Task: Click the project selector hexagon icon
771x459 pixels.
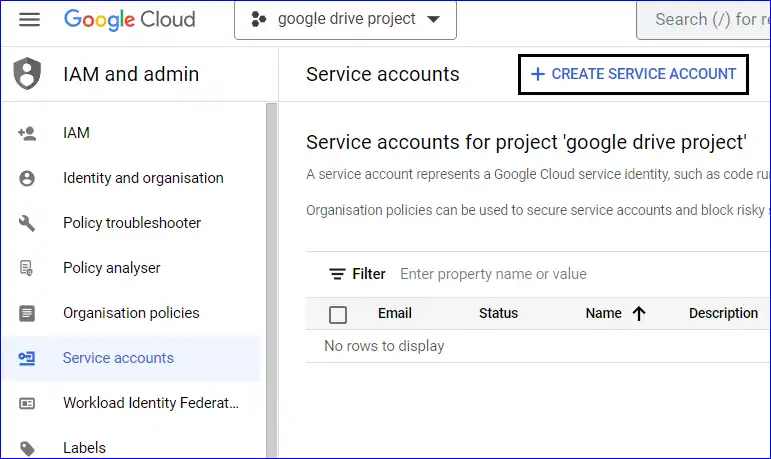Action: tap(258, 20)
